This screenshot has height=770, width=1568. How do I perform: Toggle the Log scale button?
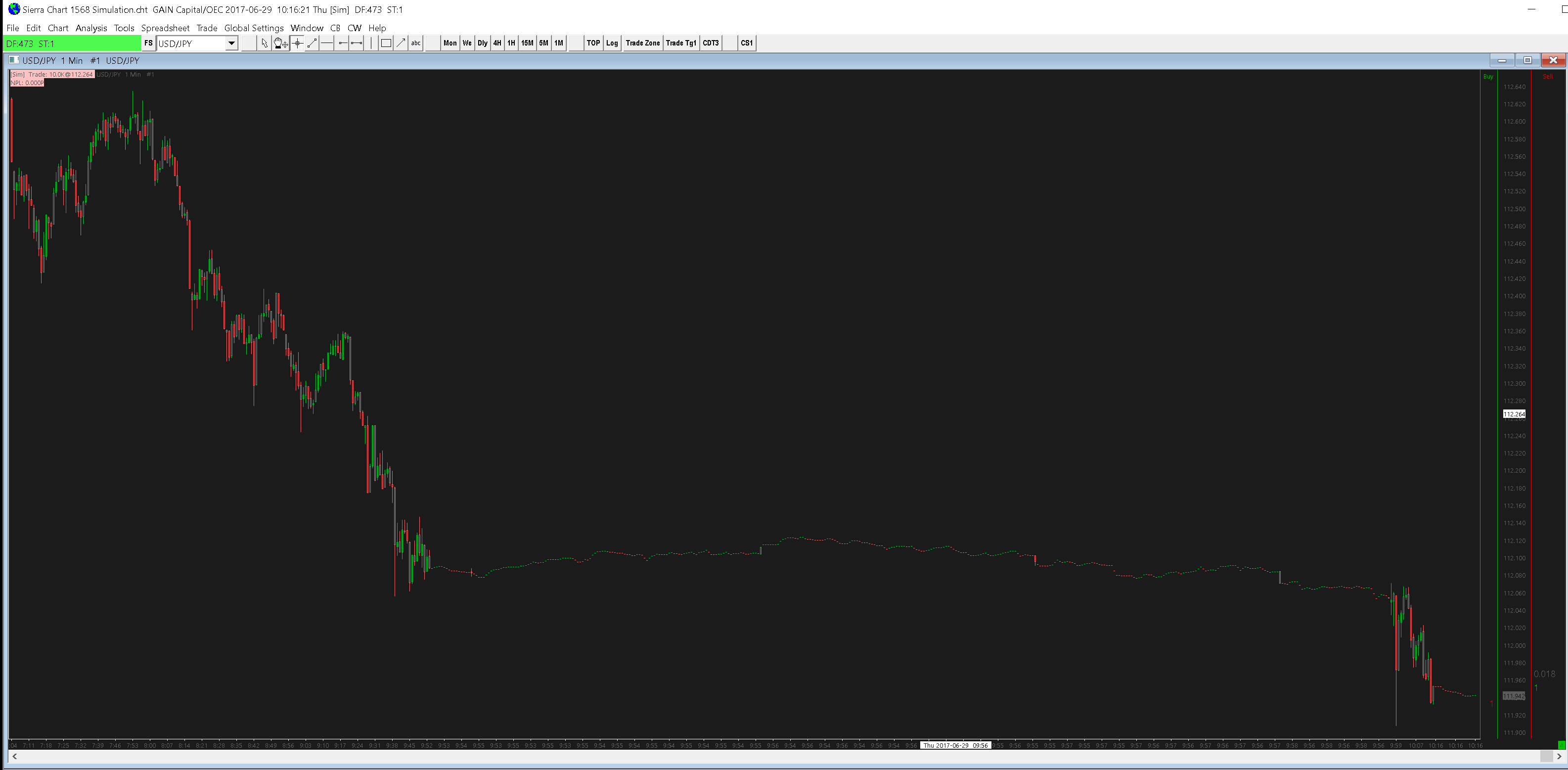coord(612,43)
